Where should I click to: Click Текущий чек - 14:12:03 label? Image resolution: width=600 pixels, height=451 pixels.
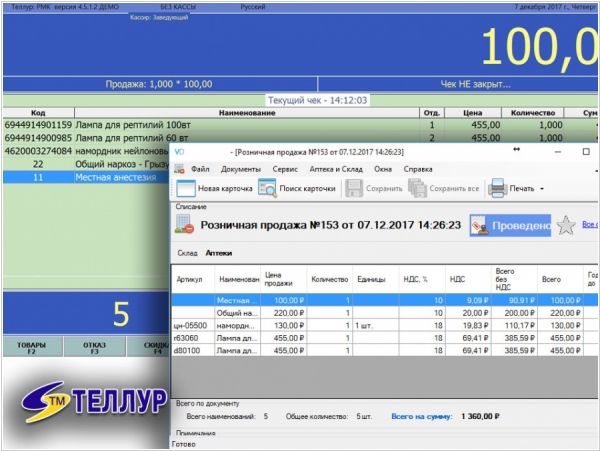click(317, 100)
